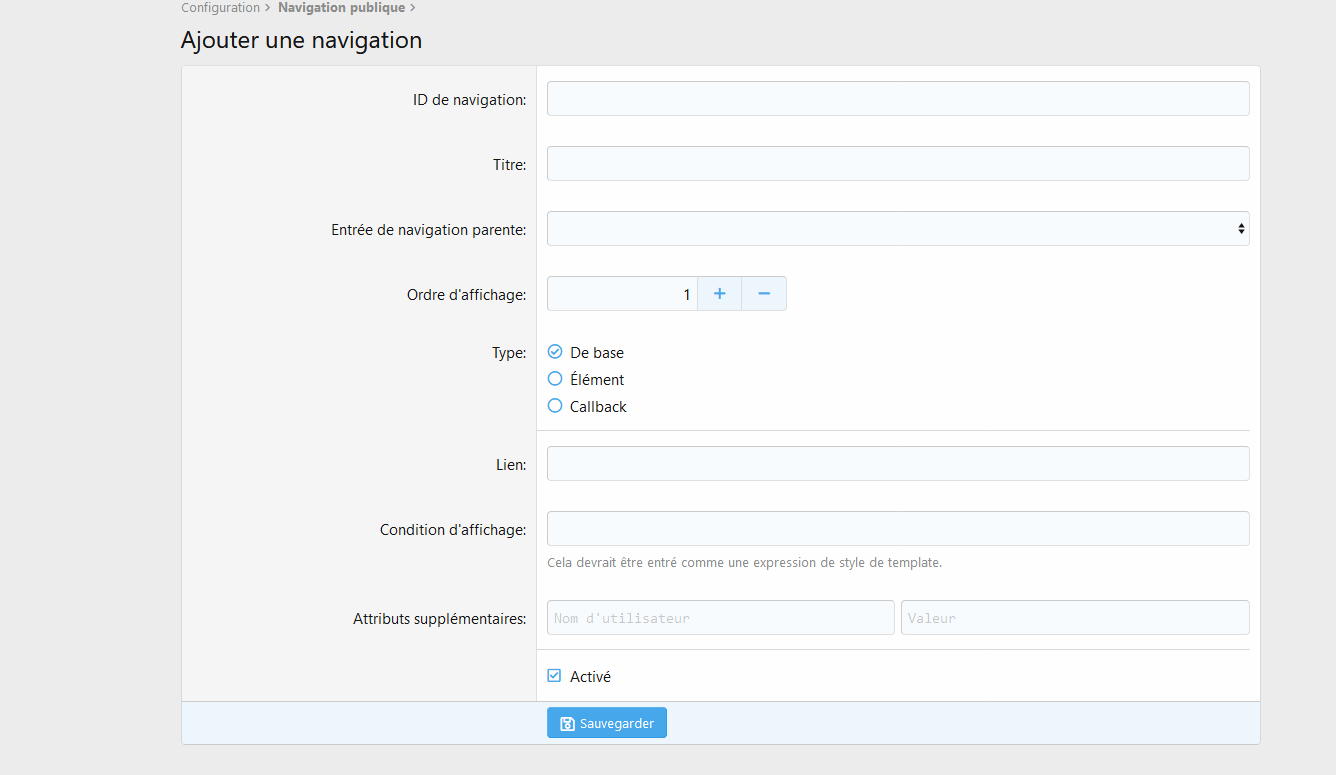Click the 'Ajouter une navigation' page heading
The image size is (1336, 775).
(x=301, y=40)
